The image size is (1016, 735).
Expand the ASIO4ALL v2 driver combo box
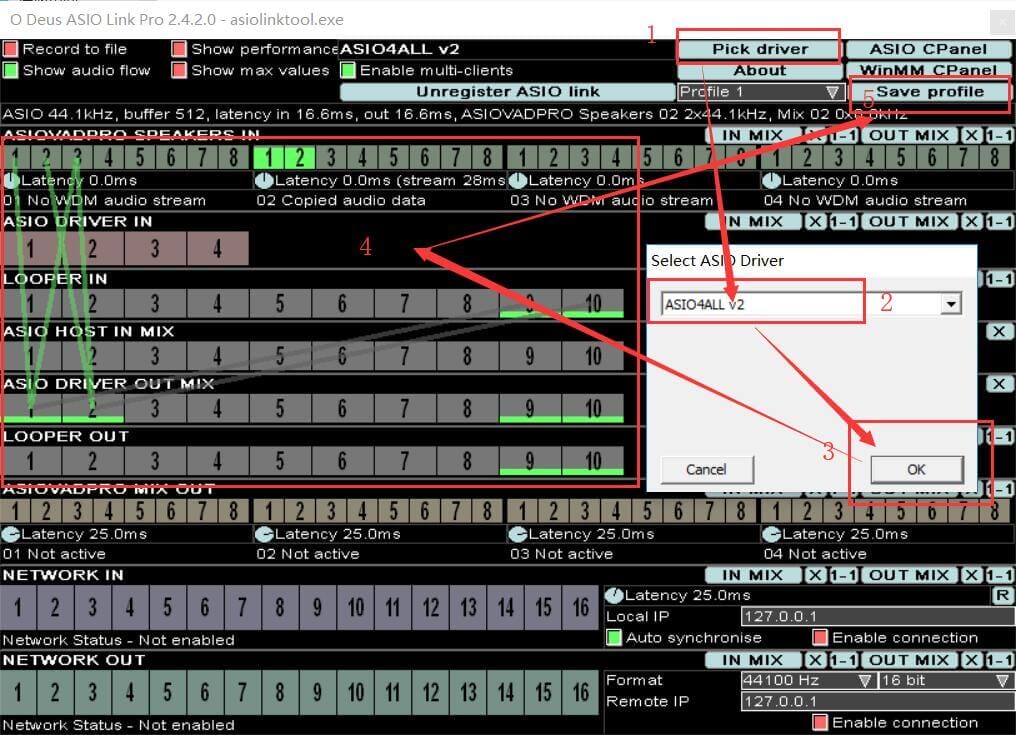point(950,304)
